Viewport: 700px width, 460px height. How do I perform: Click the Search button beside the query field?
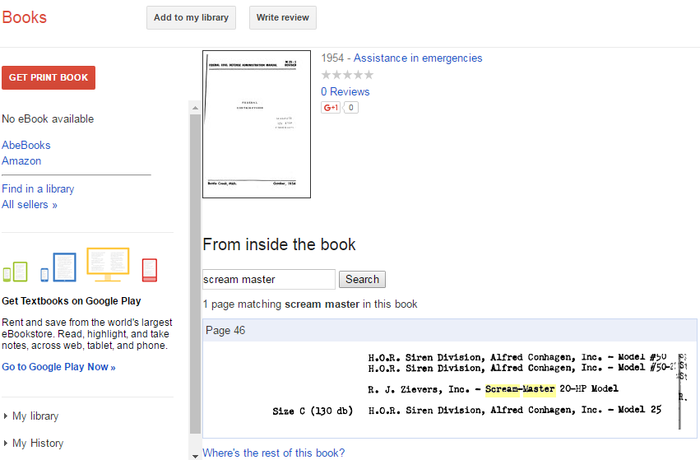click(362, 279)
